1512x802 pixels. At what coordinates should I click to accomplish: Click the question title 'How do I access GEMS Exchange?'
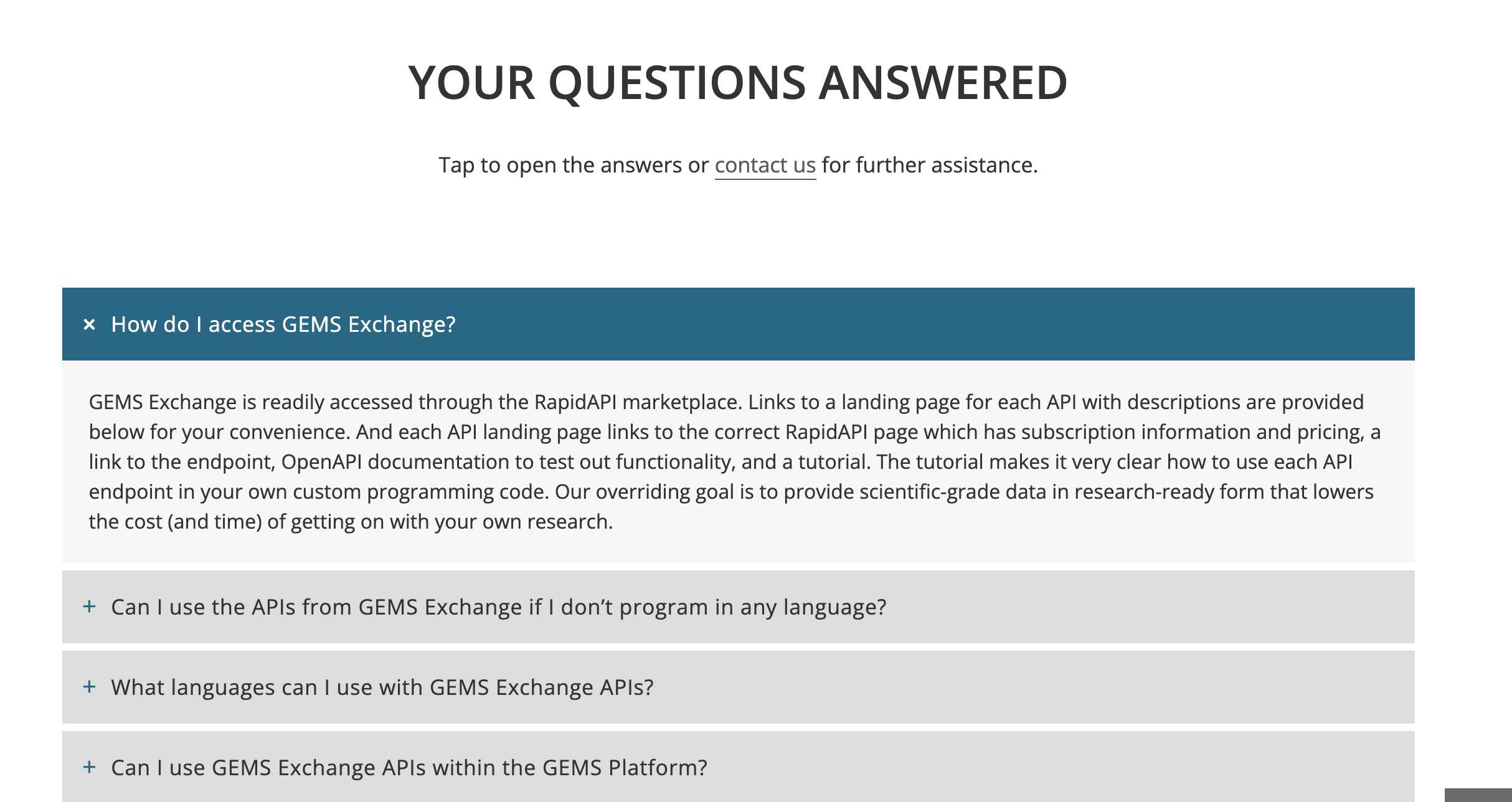pos(283,324)
